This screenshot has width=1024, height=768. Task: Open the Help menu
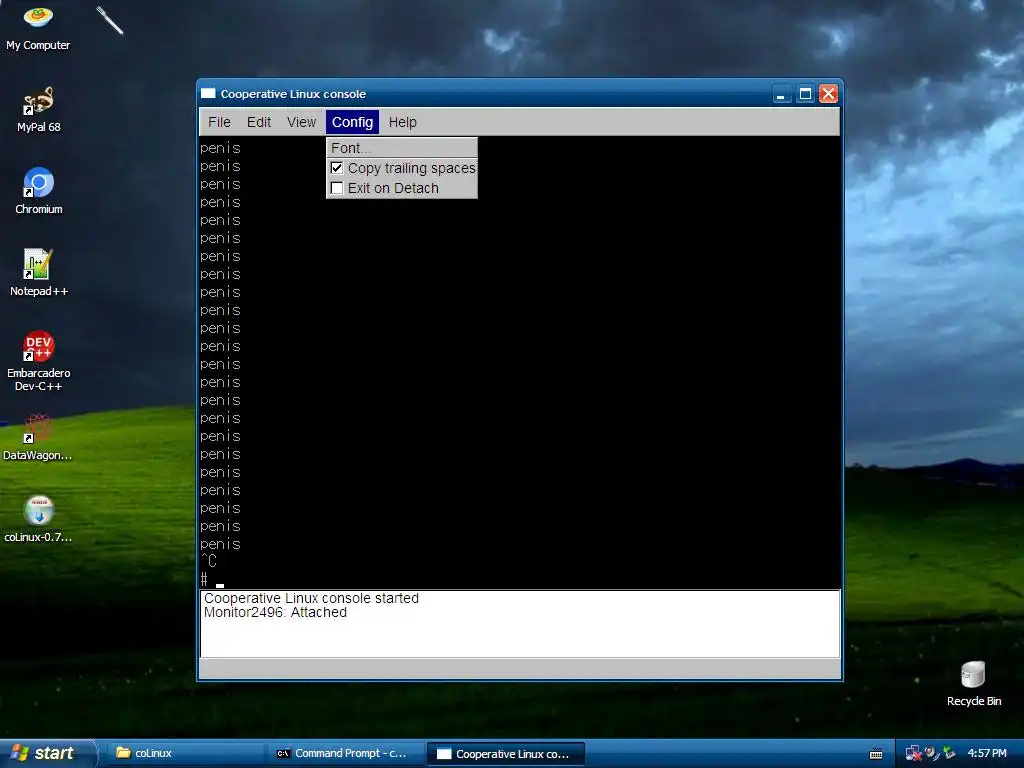(402, 122)
